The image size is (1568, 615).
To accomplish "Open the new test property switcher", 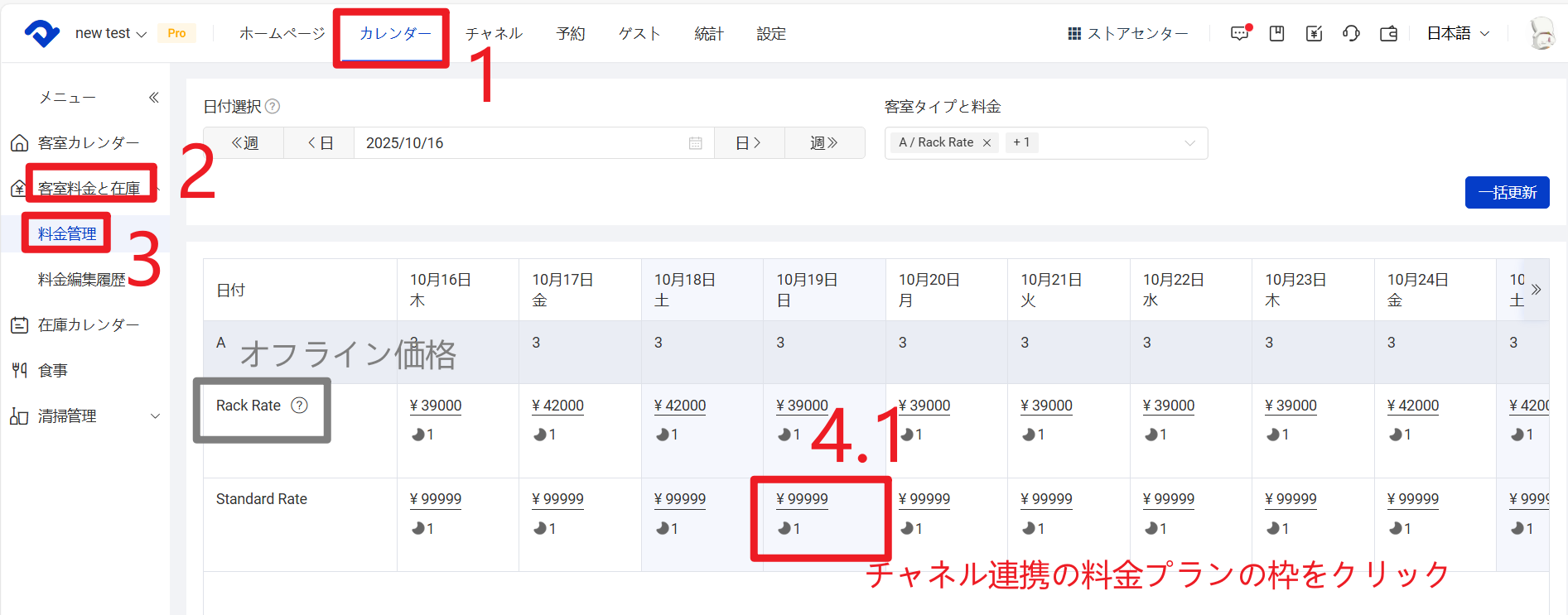I will pyautogui.click(x=110, y=34).
